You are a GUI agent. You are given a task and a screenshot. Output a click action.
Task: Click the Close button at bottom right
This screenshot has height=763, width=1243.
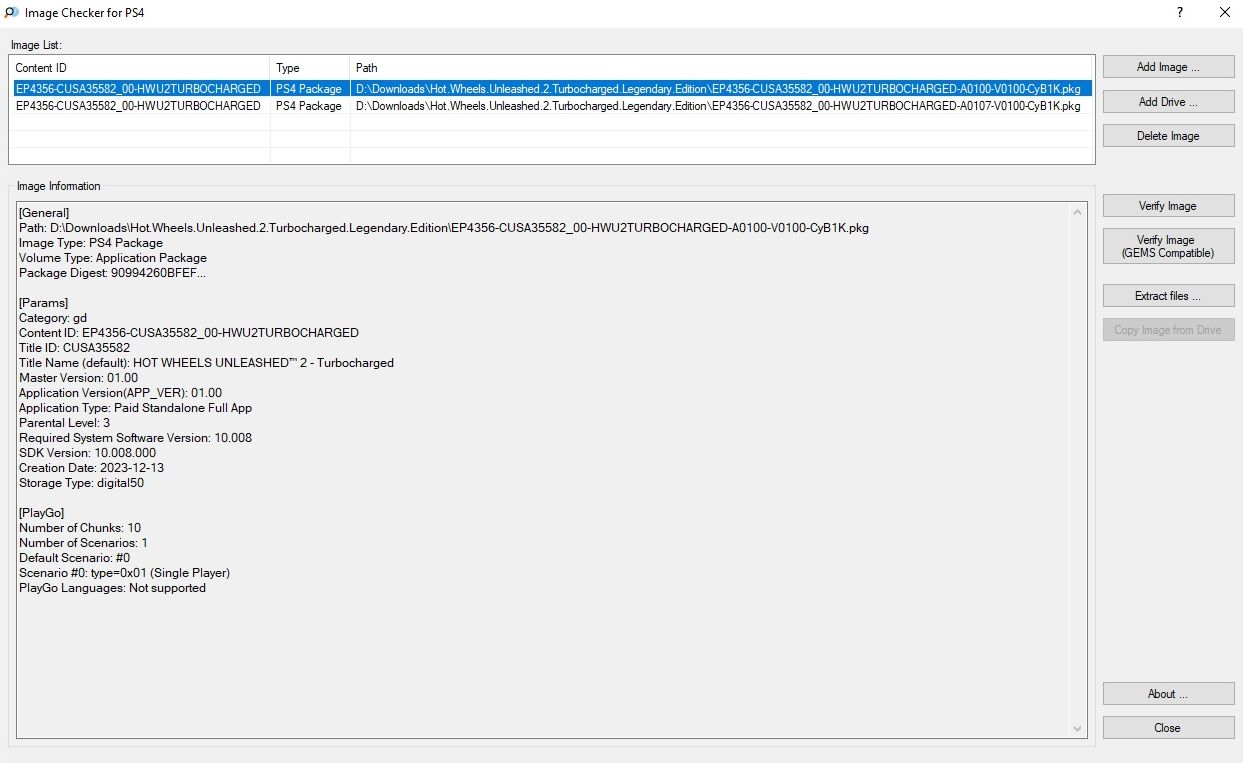[1168, 728]
